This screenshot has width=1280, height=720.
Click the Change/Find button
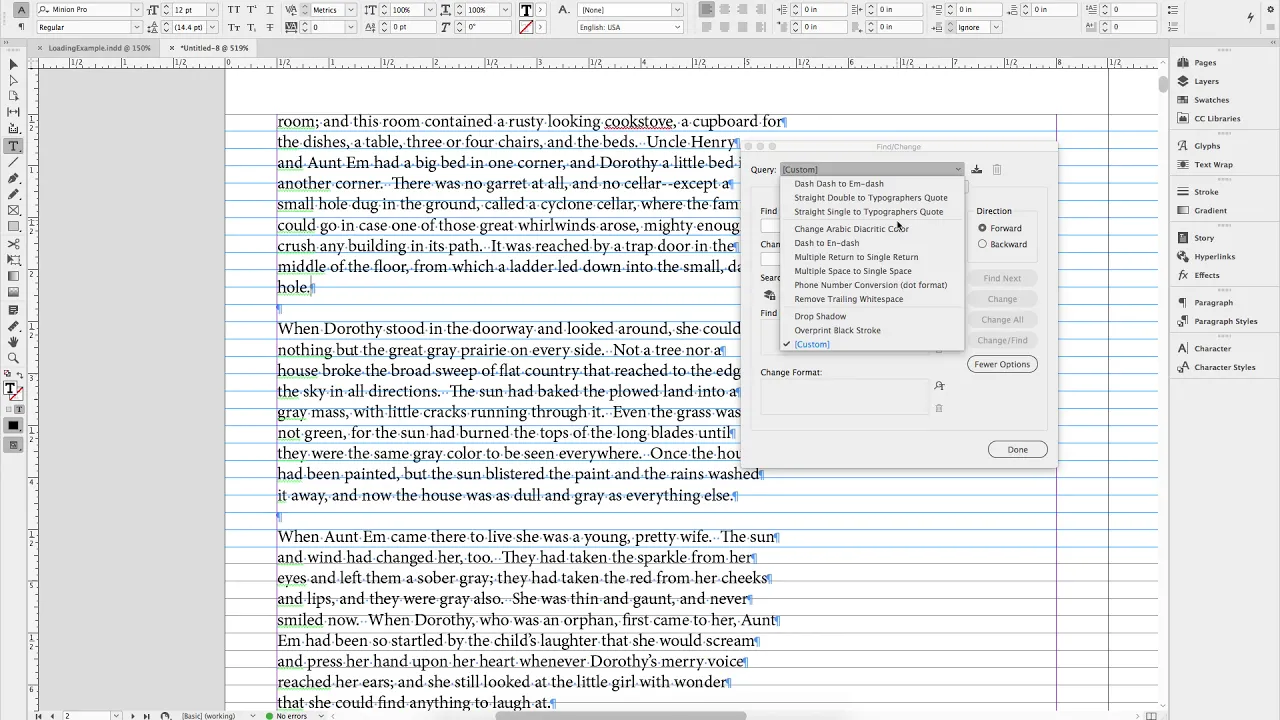[x=1002, y=340]
